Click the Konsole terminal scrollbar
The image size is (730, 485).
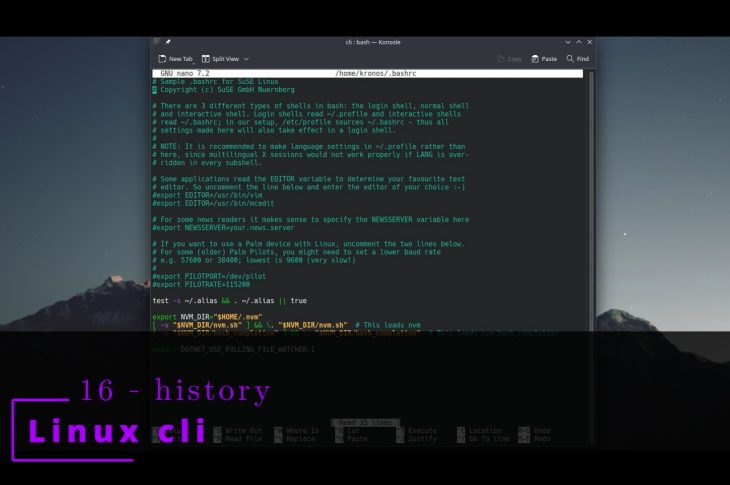click(x=595, y=250)
